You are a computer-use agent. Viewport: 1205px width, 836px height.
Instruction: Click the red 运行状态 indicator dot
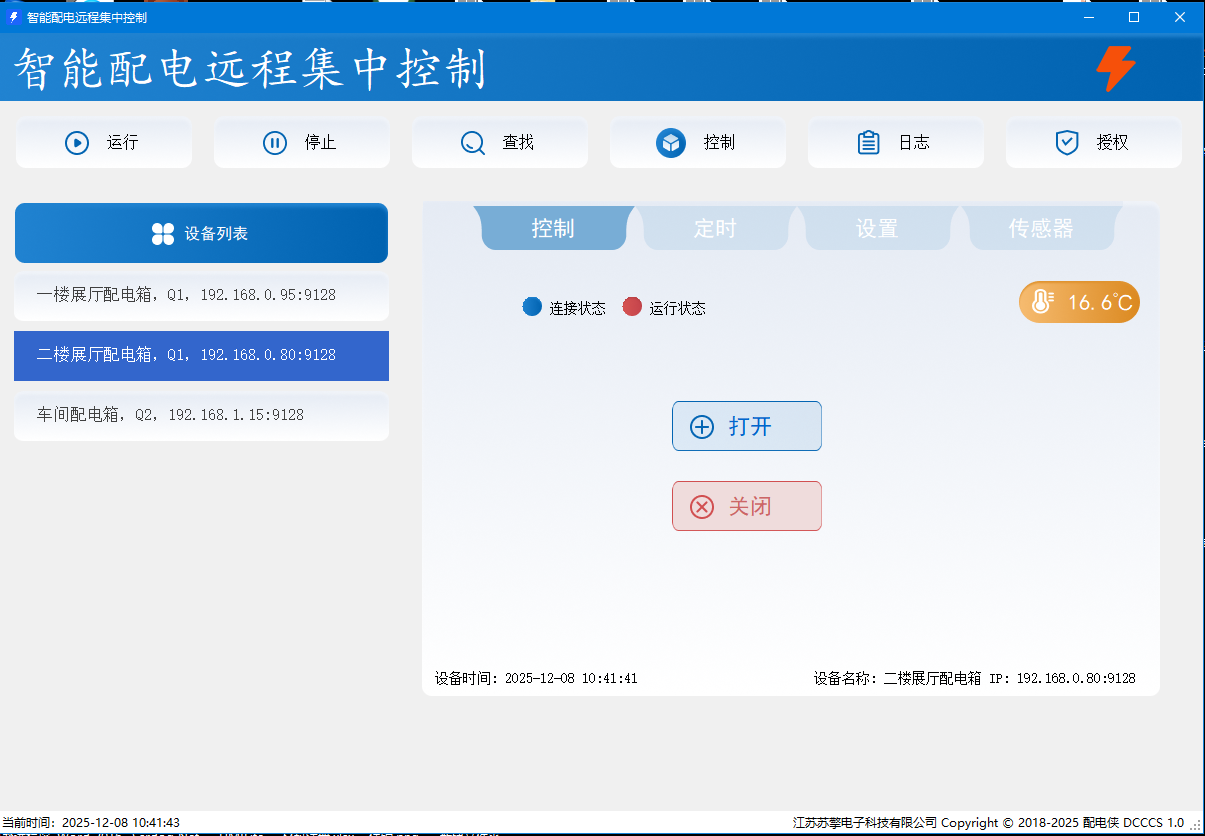pyautogui.click(x=632, y=307)
